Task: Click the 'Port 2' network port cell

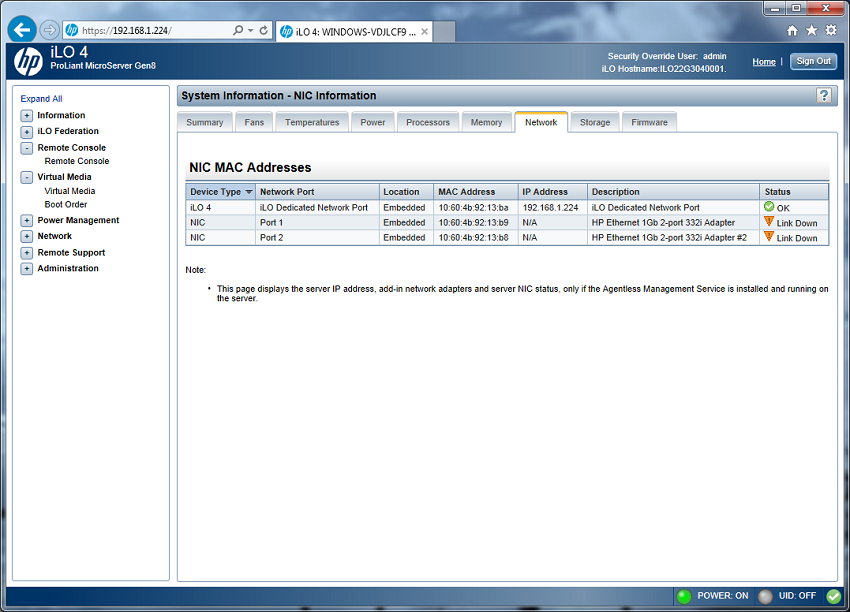Action: [317, 237]
